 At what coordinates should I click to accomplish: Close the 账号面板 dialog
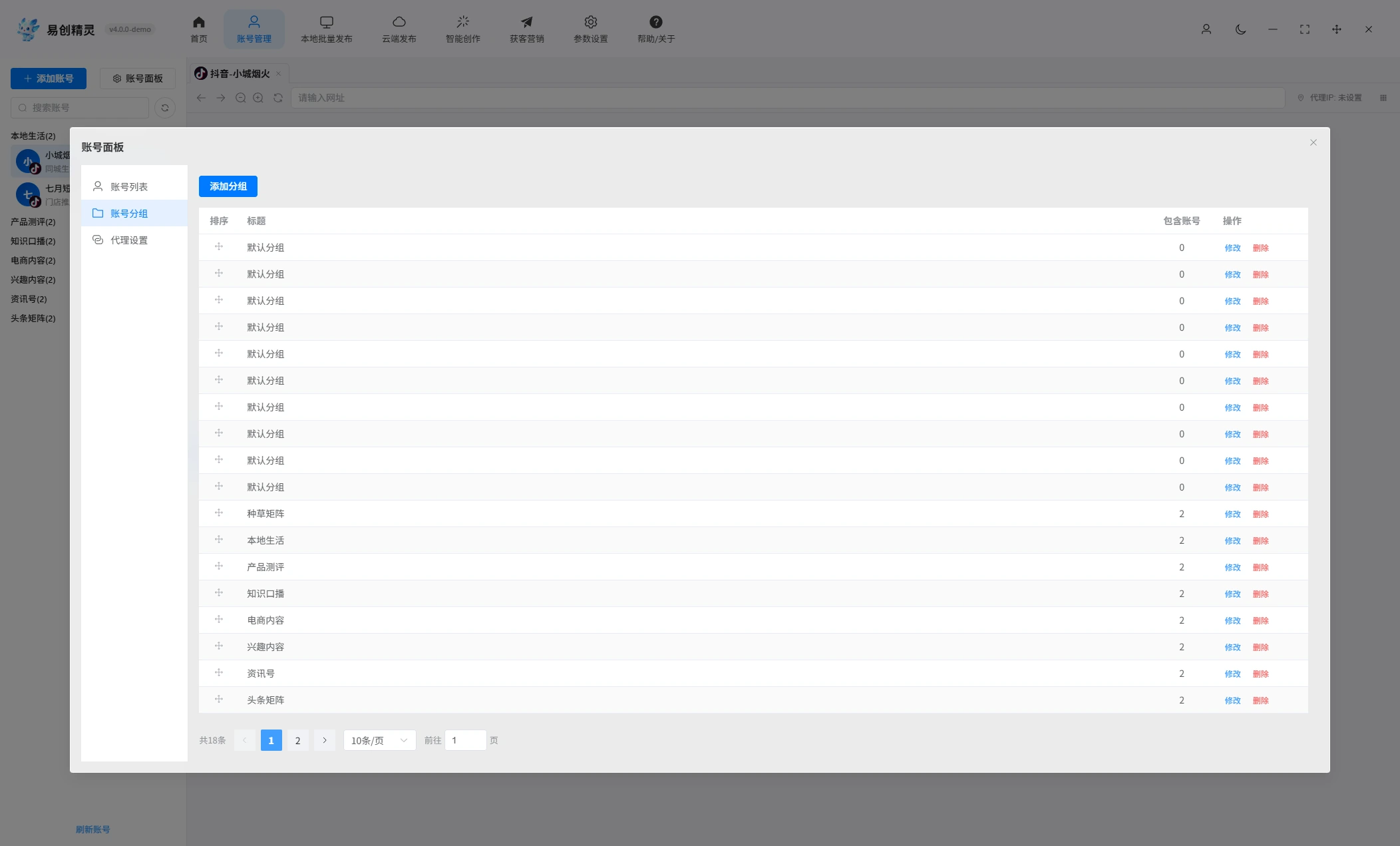[1313, 142]
